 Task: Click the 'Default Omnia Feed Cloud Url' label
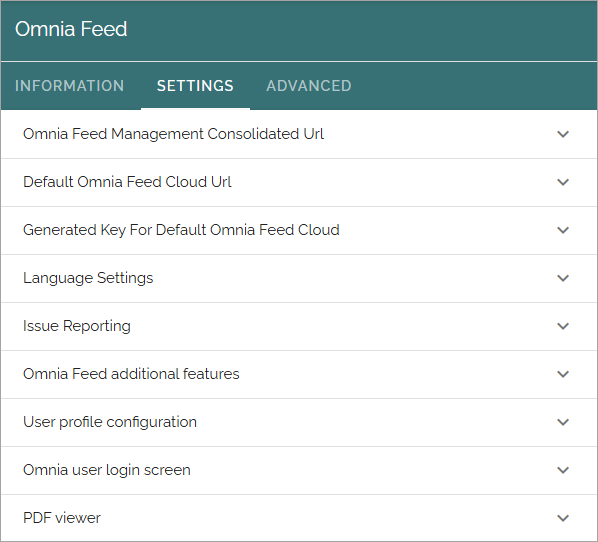pos(127,182)
